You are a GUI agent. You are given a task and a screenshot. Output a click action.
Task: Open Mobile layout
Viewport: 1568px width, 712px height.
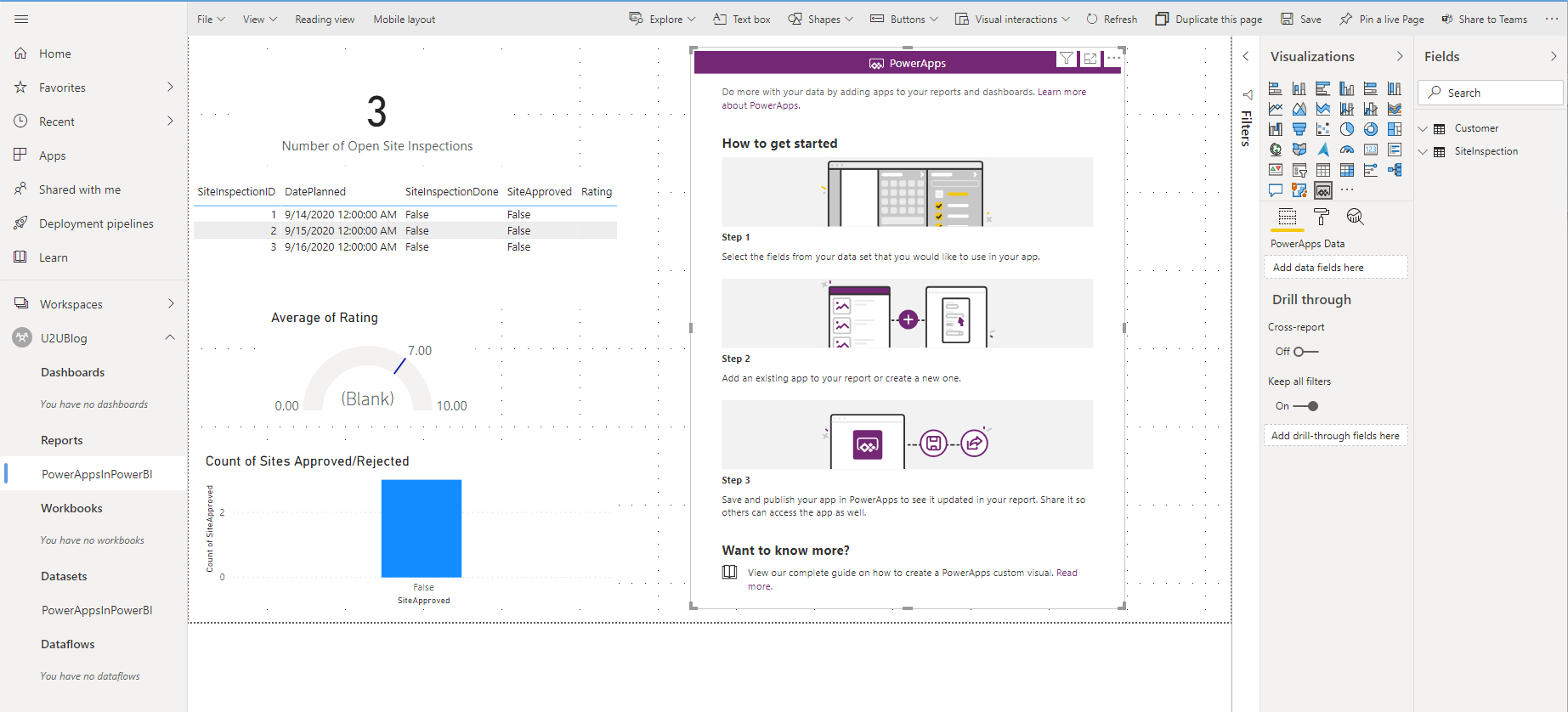(404, 19)
